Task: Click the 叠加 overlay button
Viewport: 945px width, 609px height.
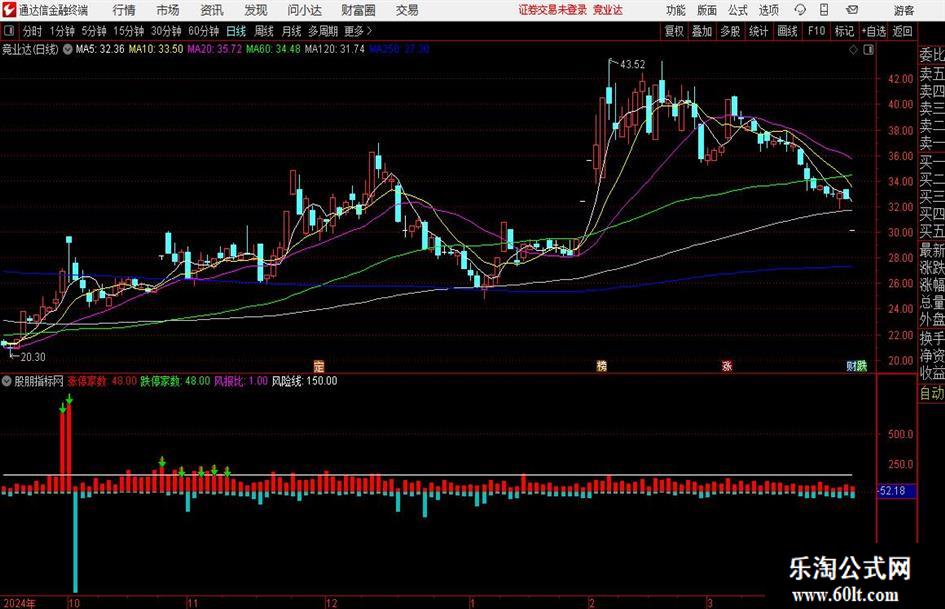Action: click(702, 31)
